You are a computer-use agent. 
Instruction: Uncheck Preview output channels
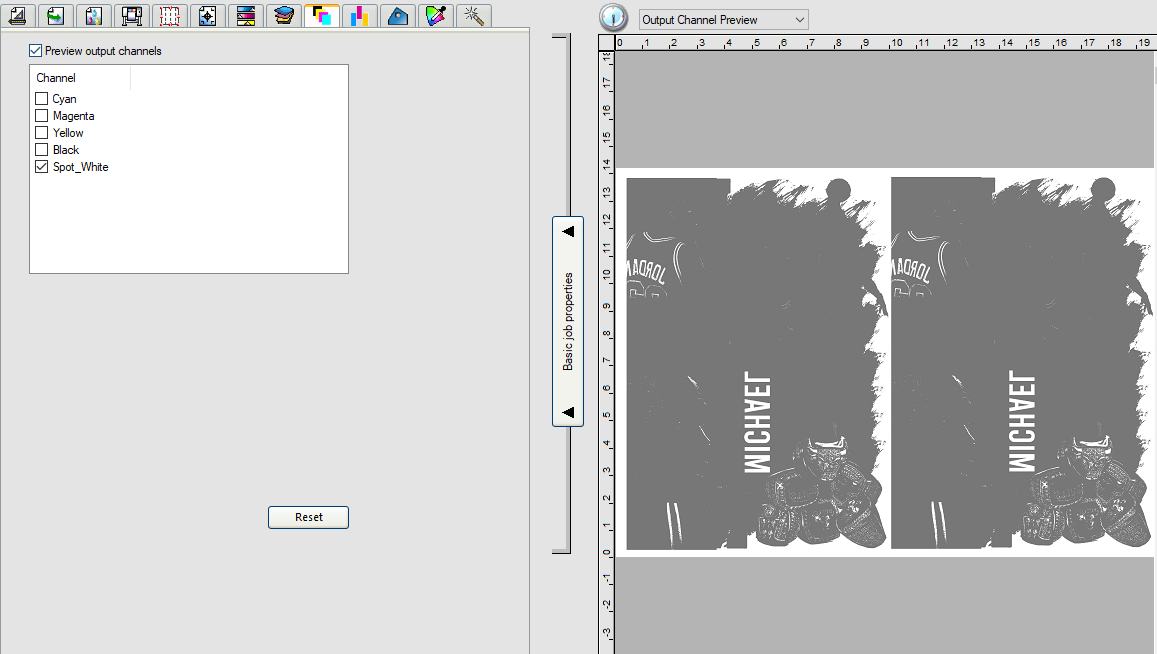pos(35,50)
